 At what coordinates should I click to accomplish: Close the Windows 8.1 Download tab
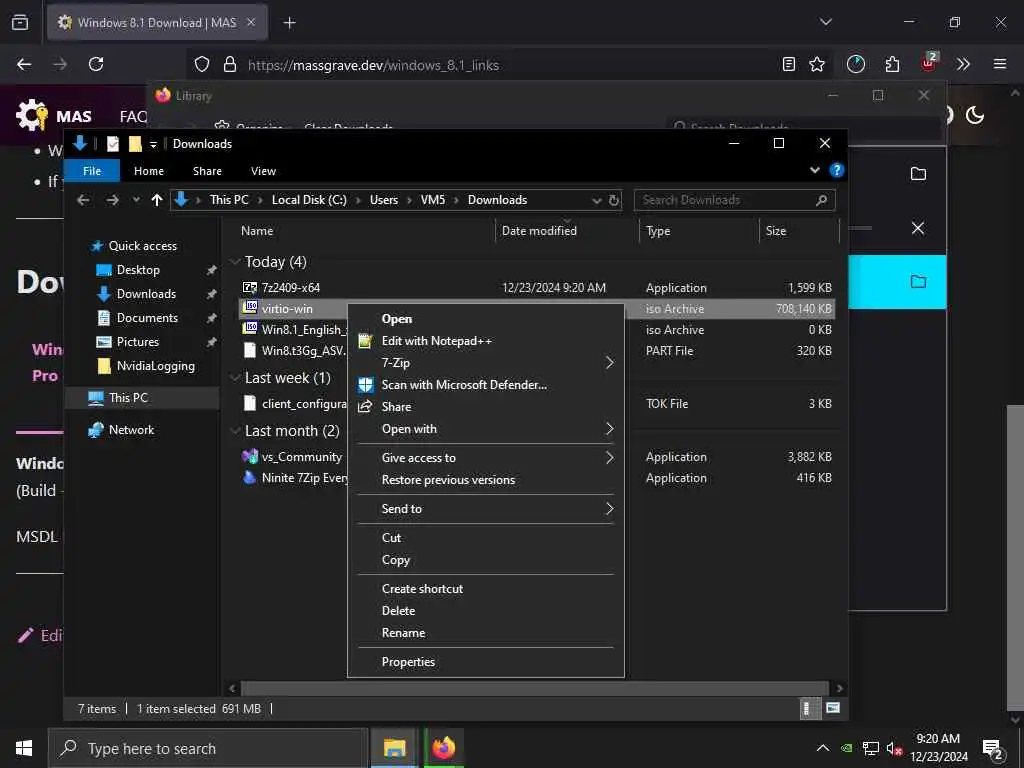[x=251, y=22]
